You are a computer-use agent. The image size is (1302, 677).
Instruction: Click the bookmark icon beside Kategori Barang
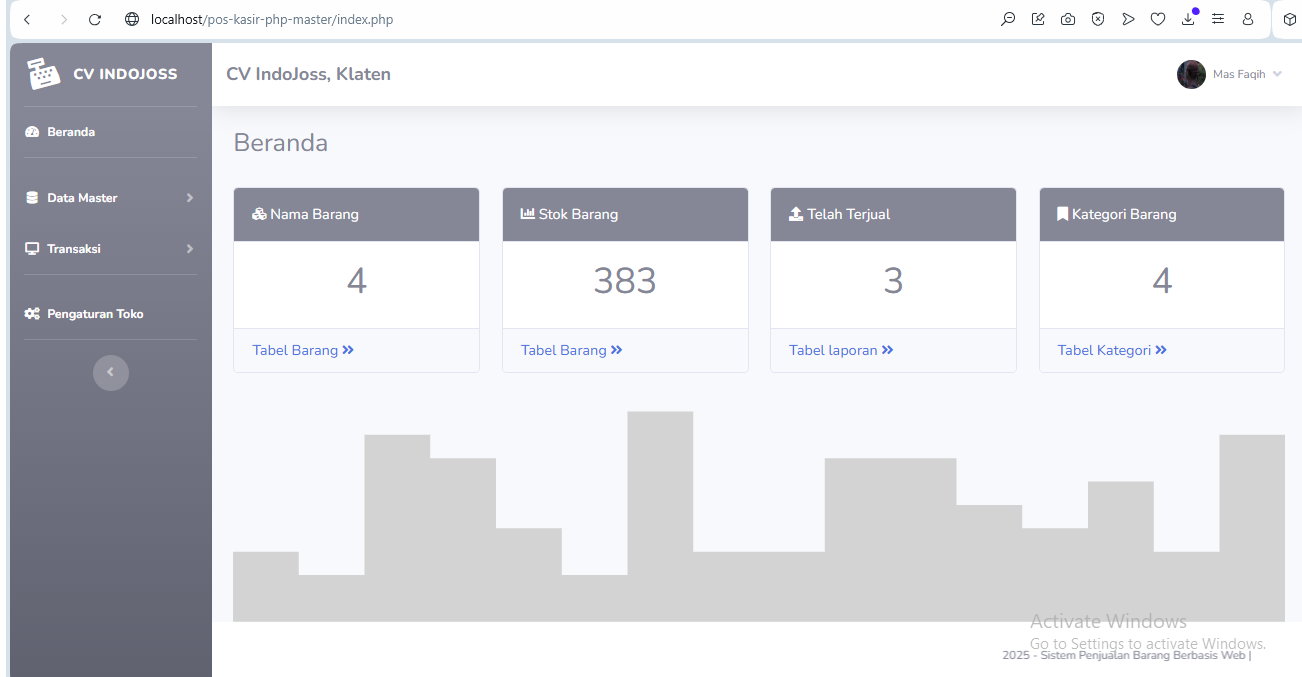(x=1062, y=214)
